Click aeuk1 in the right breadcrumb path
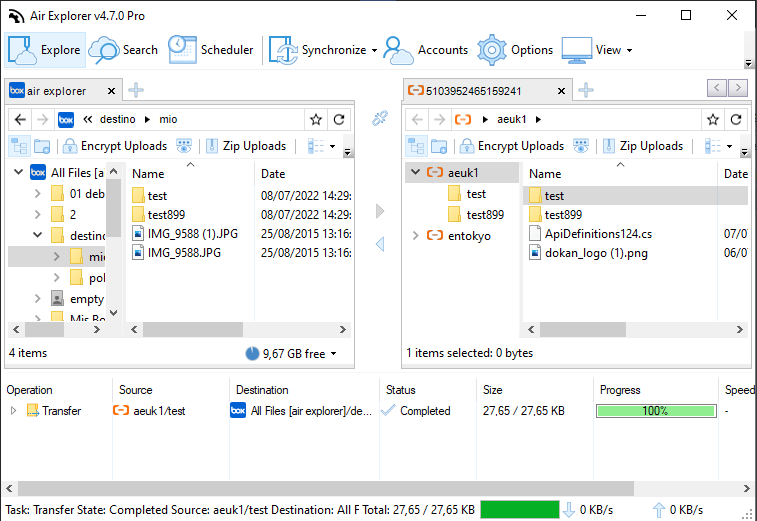The image size is (757, 521). [x=511, y=119]
